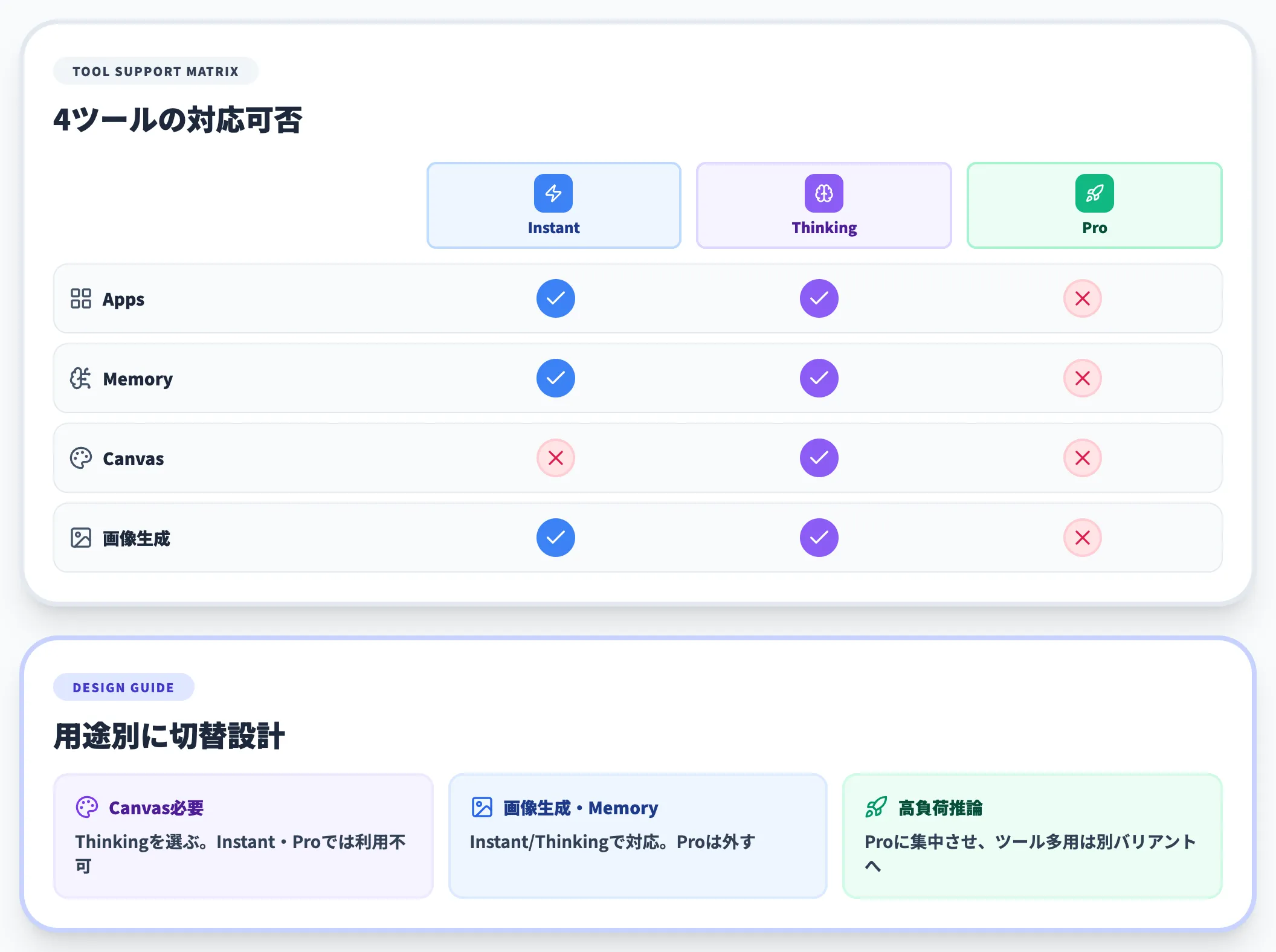Click the DESIGN GUIDE badge
Image resolution: width=1276 pixels, height=952 pixels.
(x=124, y=687)
